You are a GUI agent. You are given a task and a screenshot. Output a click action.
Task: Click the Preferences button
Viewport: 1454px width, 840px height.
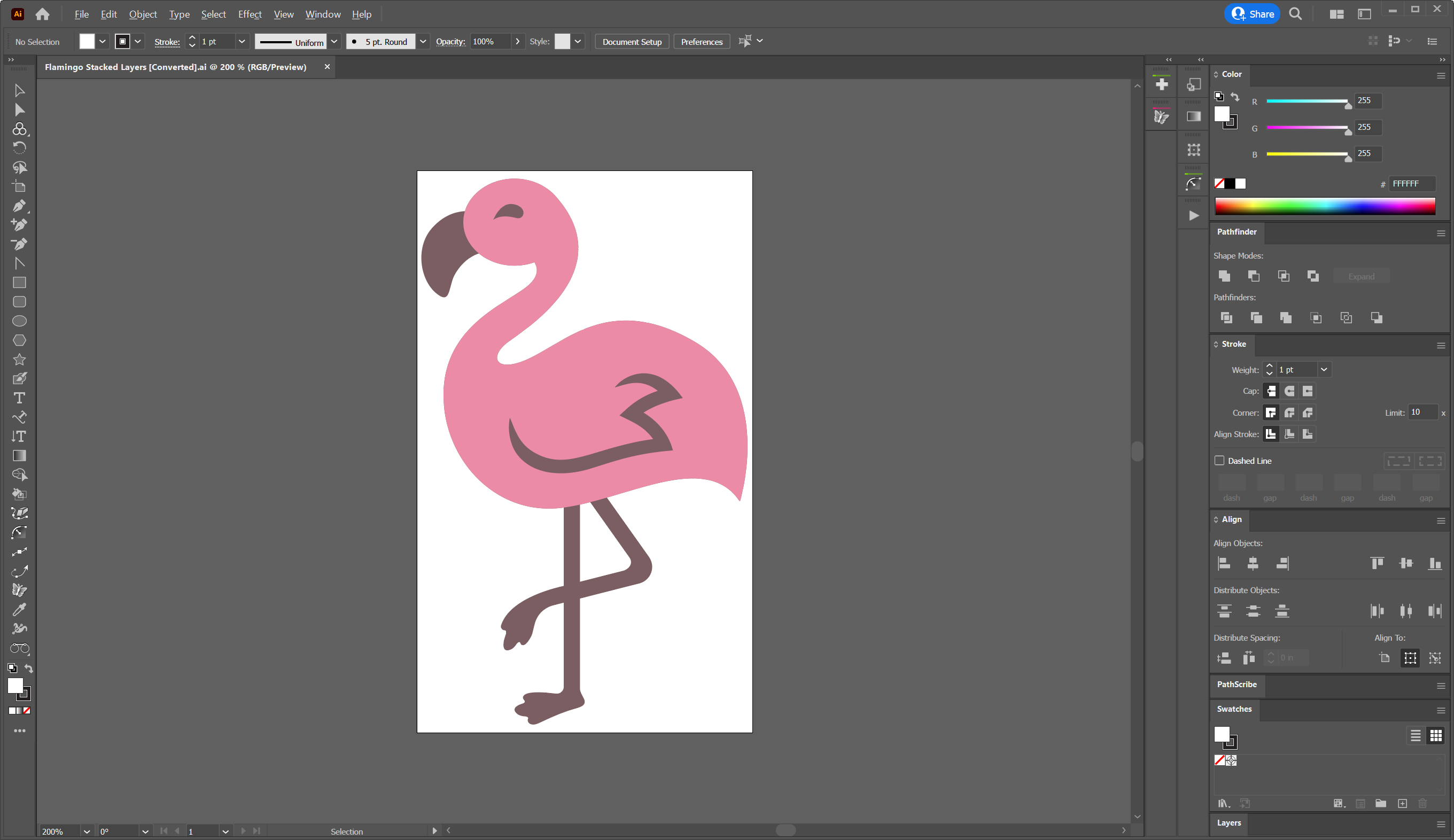[701, 42]
